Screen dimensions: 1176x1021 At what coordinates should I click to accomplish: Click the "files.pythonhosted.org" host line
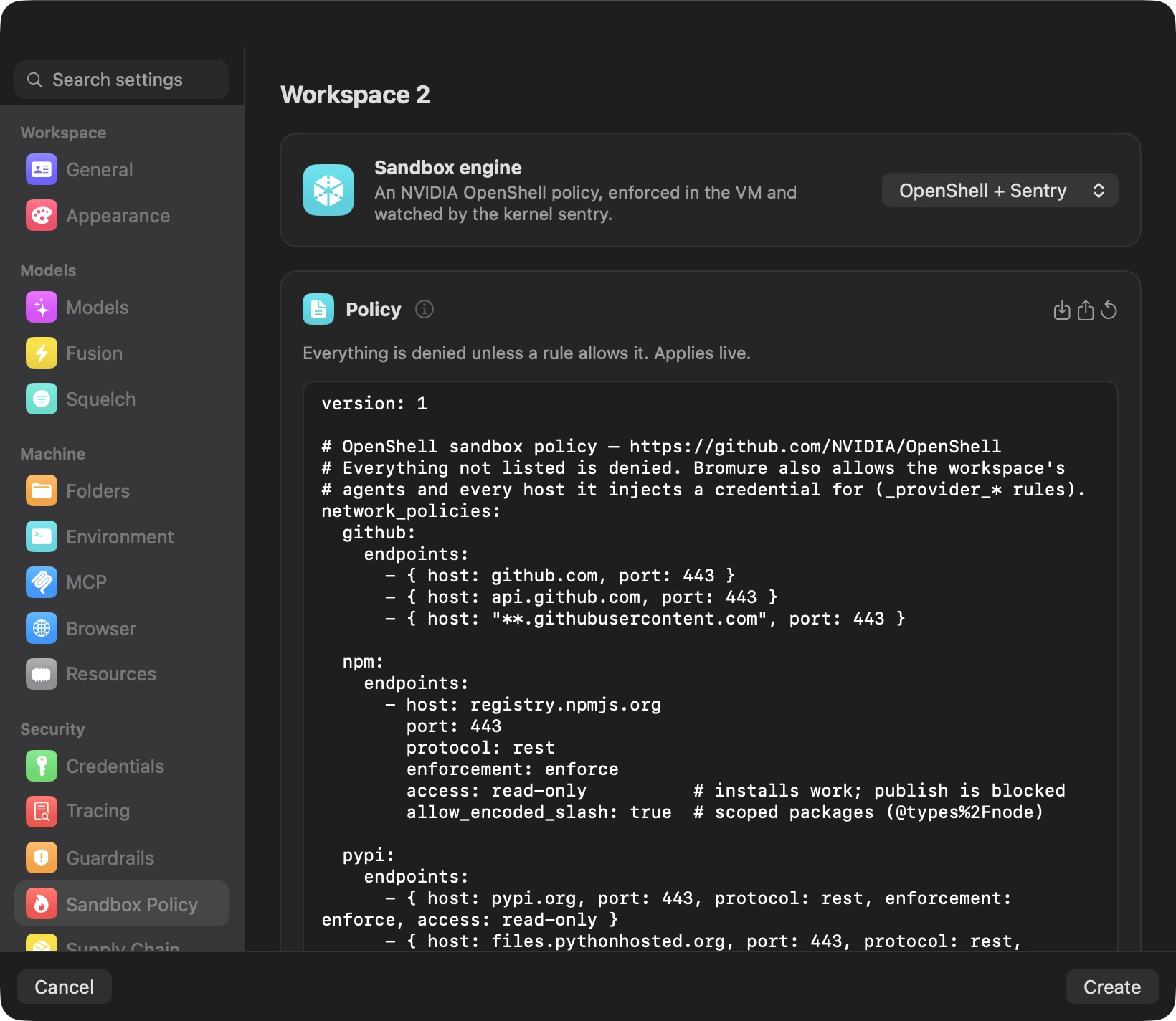[703, 941]
